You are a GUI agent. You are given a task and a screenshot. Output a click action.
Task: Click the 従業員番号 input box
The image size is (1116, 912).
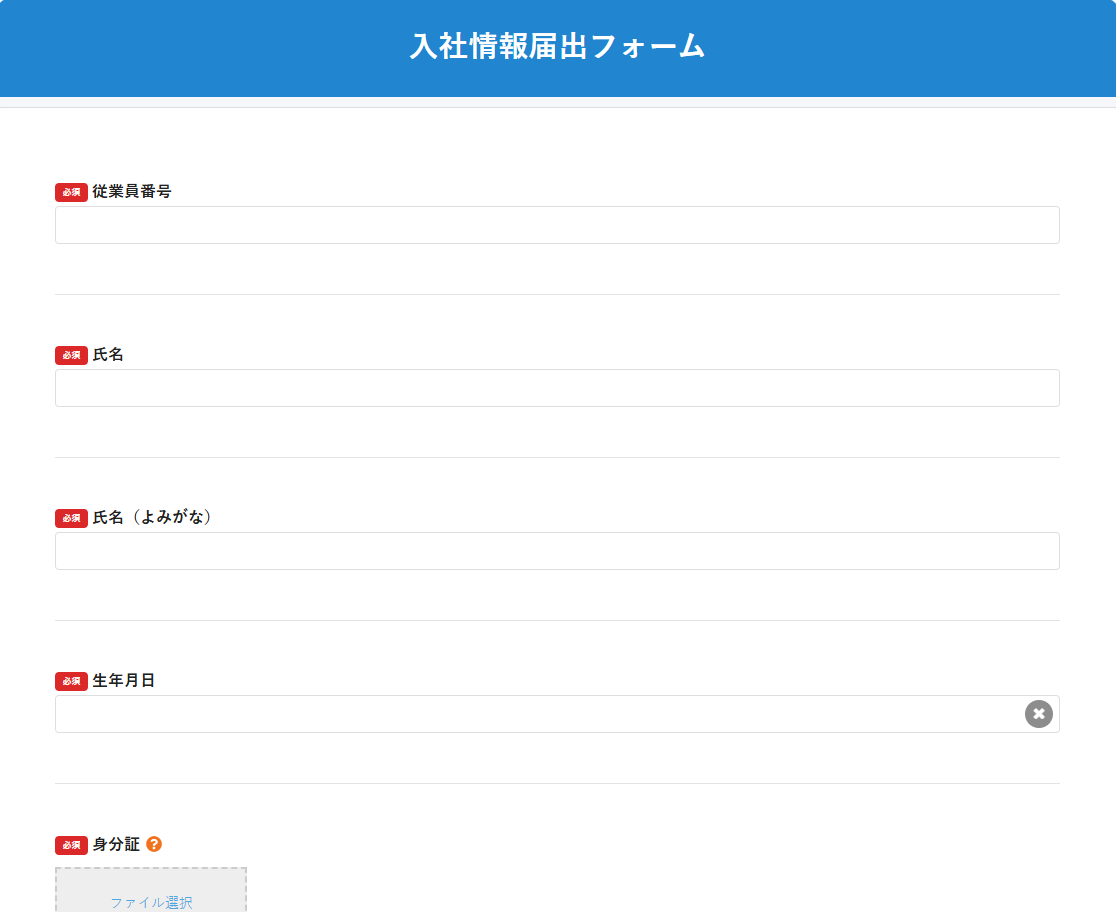[556, 224]
